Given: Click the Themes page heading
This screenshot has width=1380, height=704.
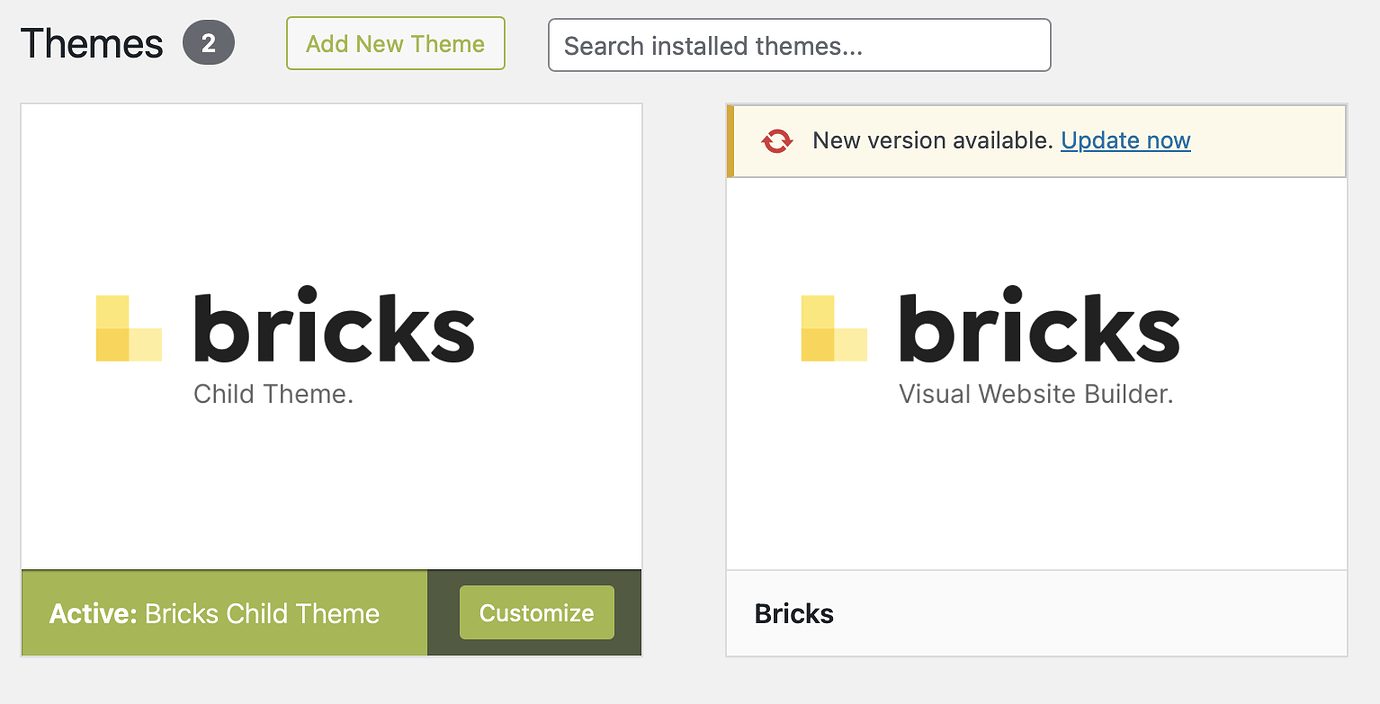Looking at the screenshot, I should coord(93,42).
